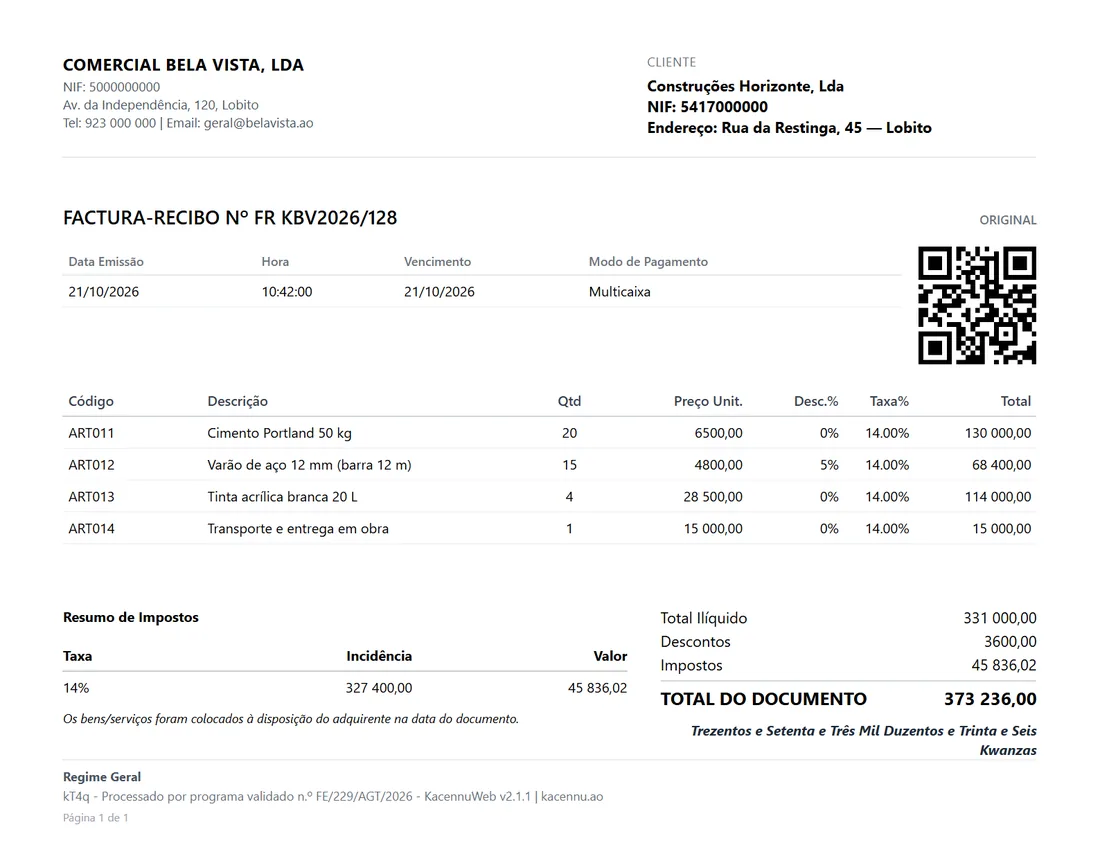
Task: Click the Resumo de Impostos heading
Action: 130,618
